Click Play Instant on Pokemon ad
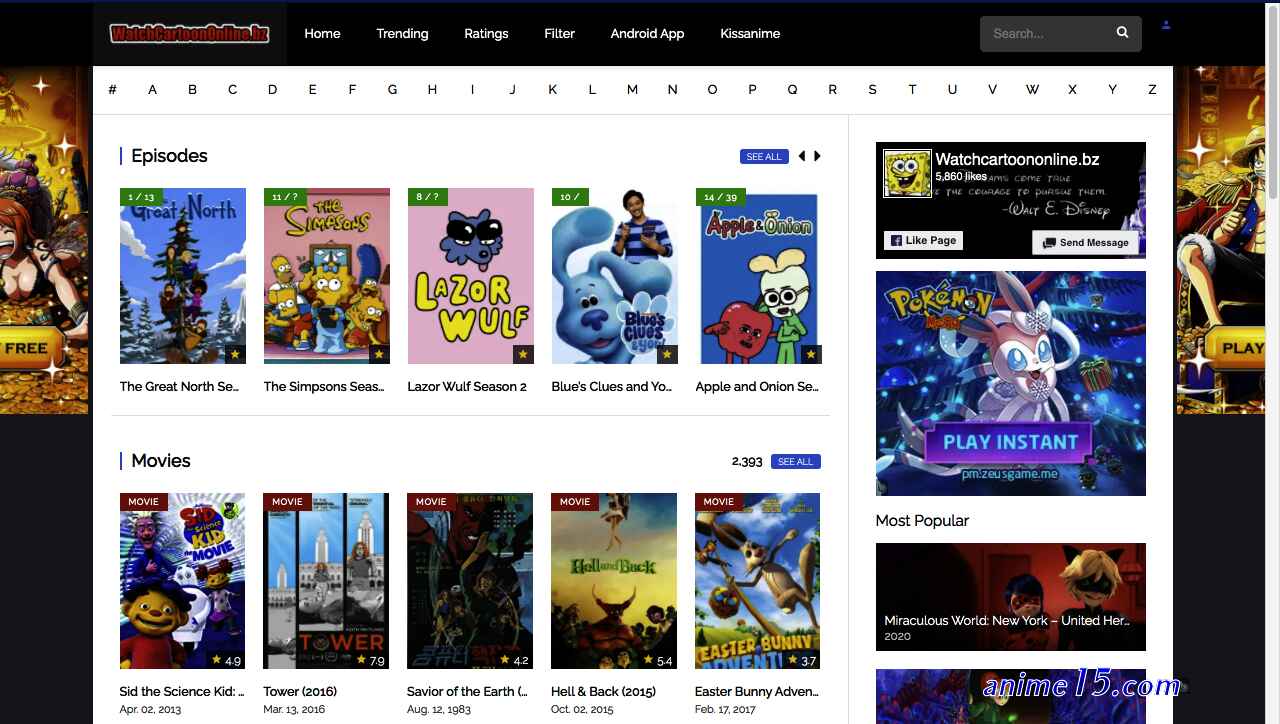Image resolution: width=1280 pixels, height=724 pixels. pyautogui.click(x=1010, y=442)
